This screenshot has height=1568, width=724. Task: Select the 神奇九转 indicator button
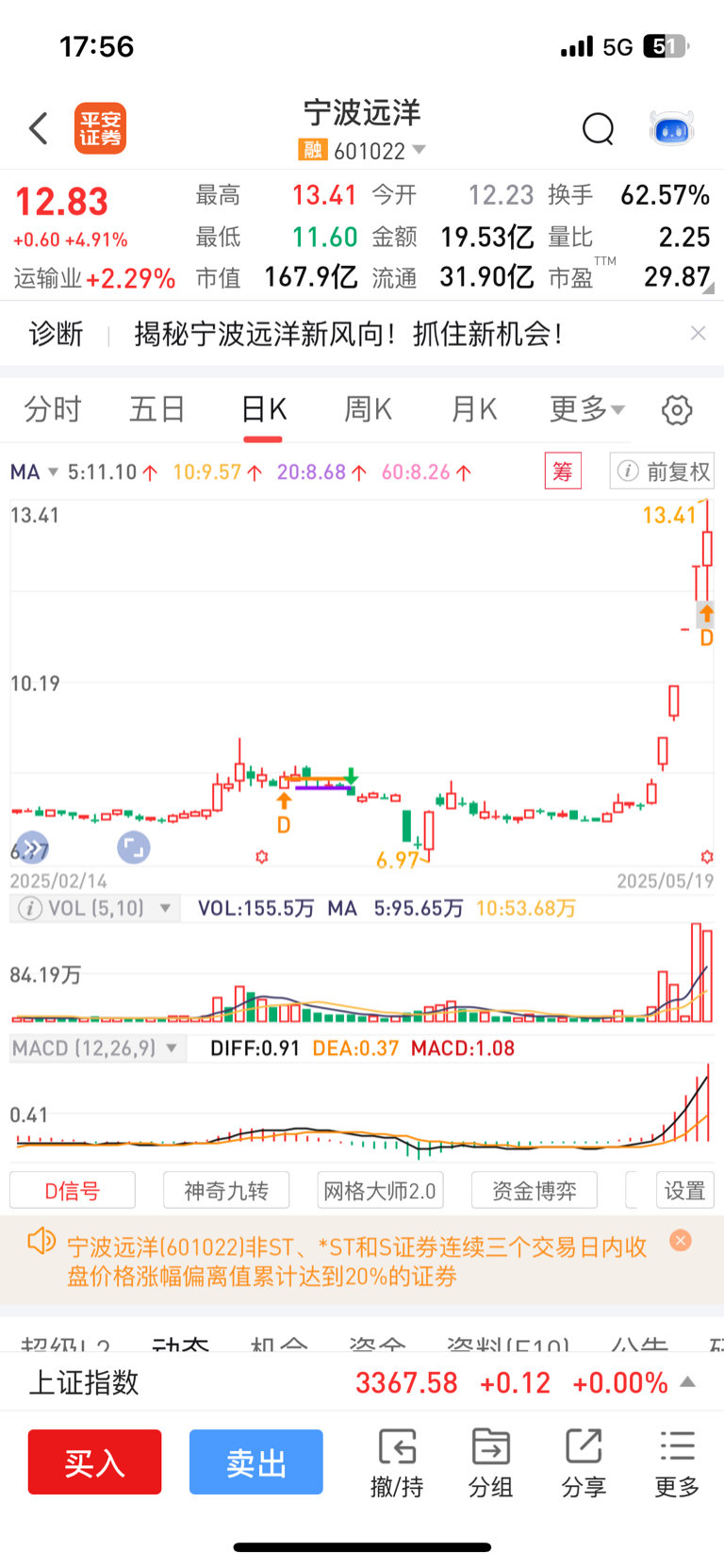click(226, 1191)
